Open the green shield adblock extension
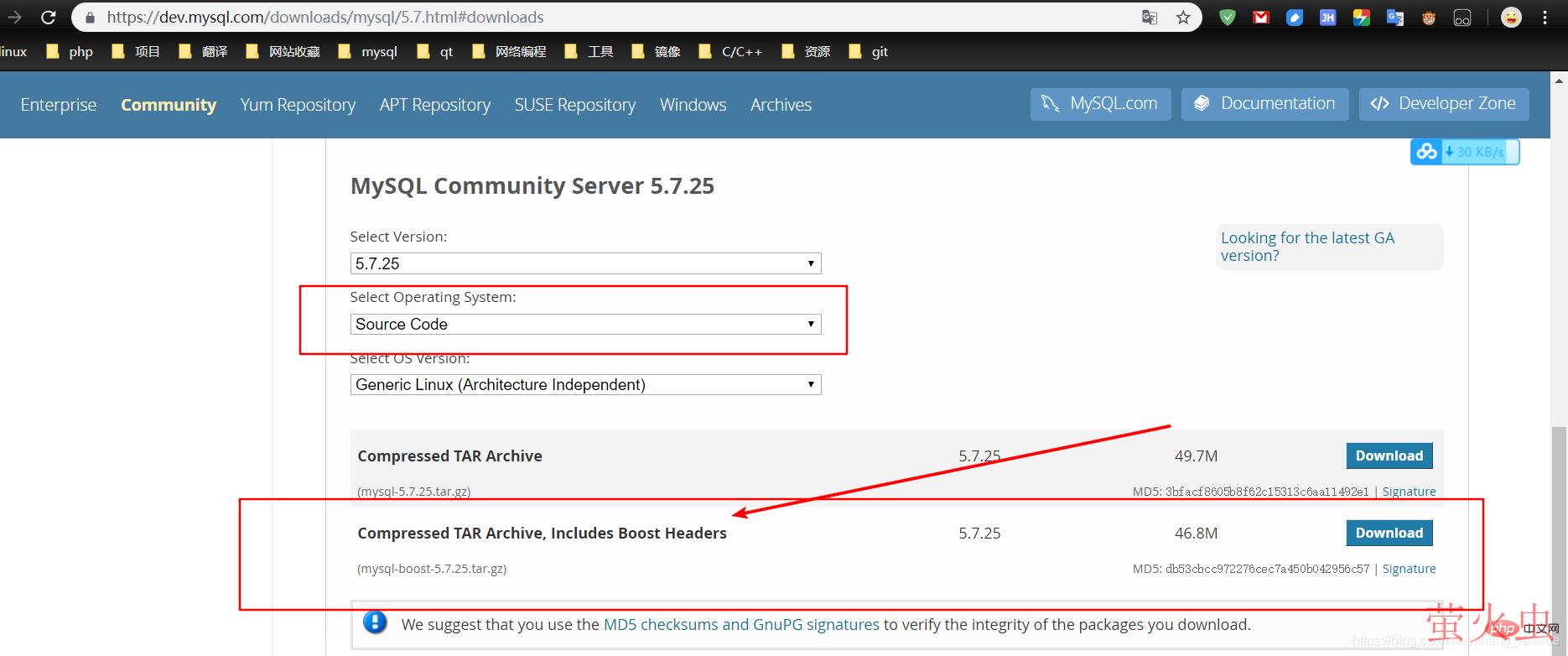 click(x=1228, y=18)
